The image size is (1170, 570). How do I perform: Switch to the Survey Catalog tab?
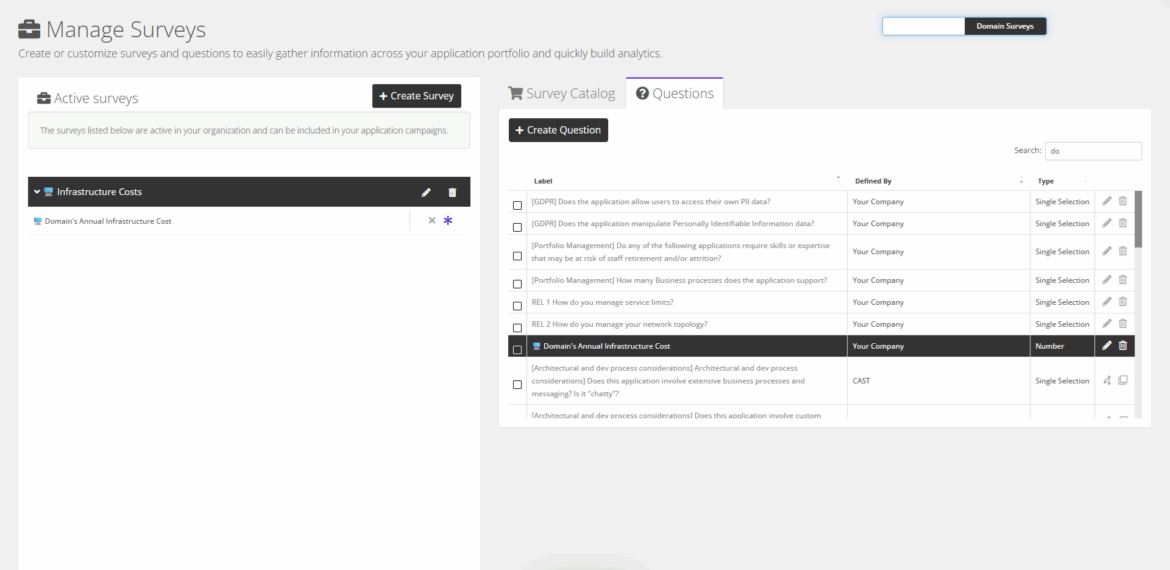click(562, 94)
